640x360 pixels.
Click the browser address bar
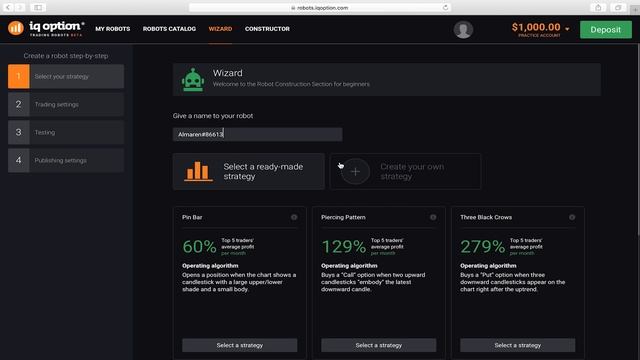coord(320,7)
